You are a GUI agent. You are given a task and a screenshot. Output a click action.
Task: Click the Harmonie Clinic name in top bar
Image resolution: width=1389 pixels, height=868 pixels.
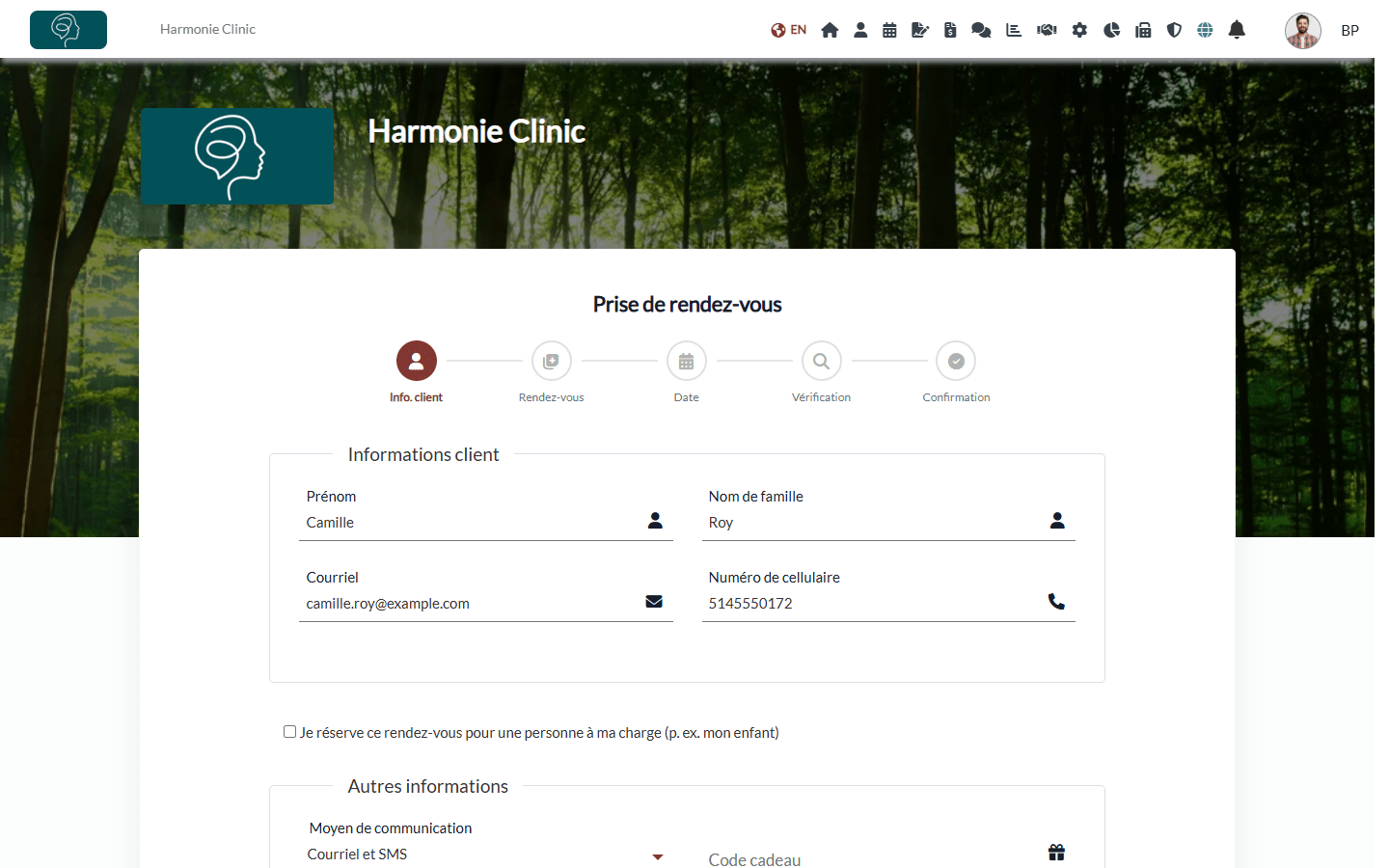(207, 29)
